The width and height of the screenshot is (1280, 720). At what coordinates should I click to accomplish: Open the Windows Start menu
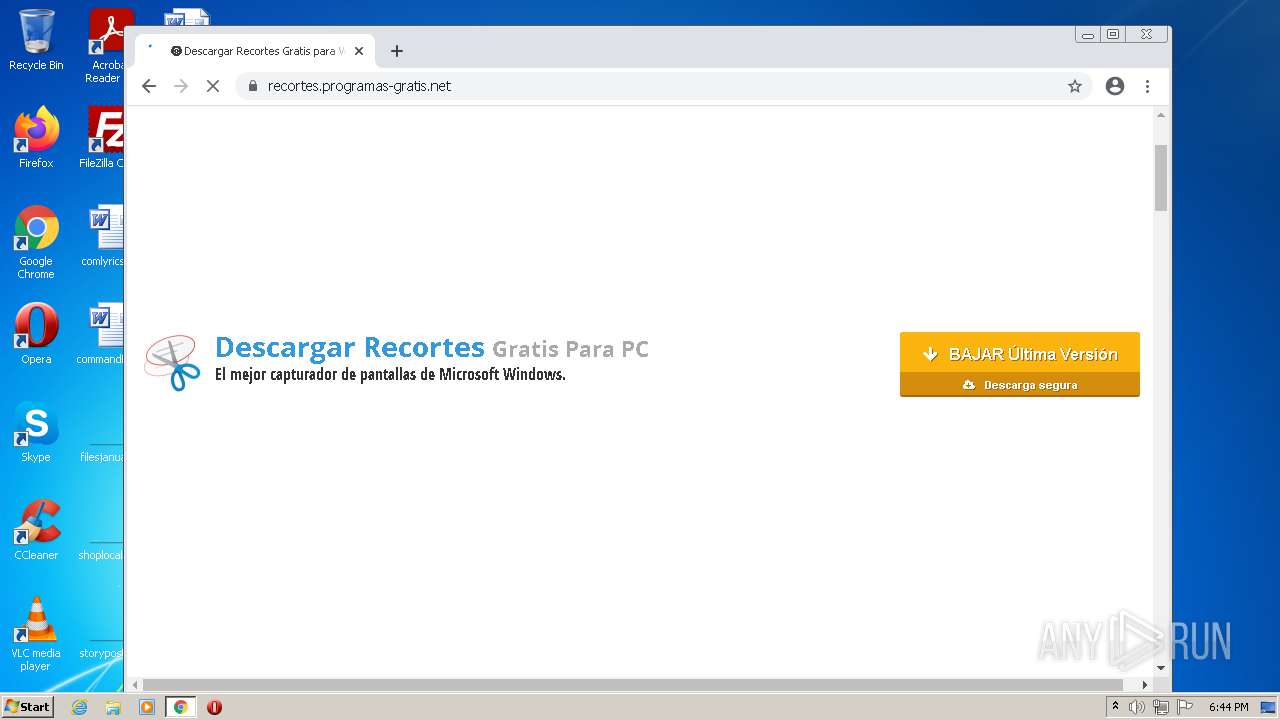tap(28, 707)
